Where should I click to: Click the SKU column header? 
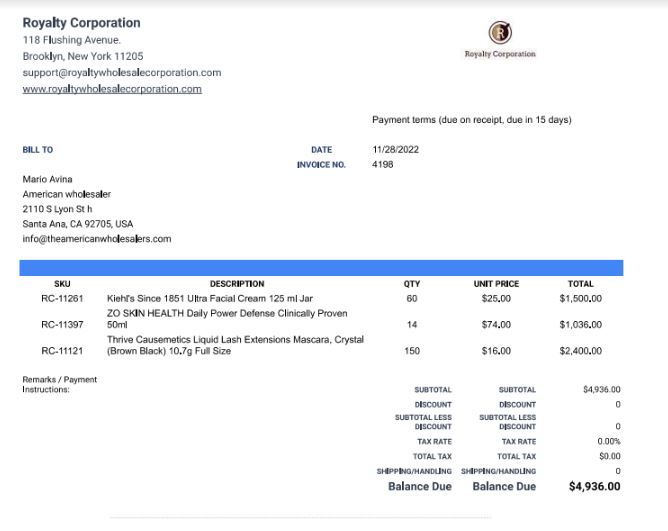pos(62,284)
